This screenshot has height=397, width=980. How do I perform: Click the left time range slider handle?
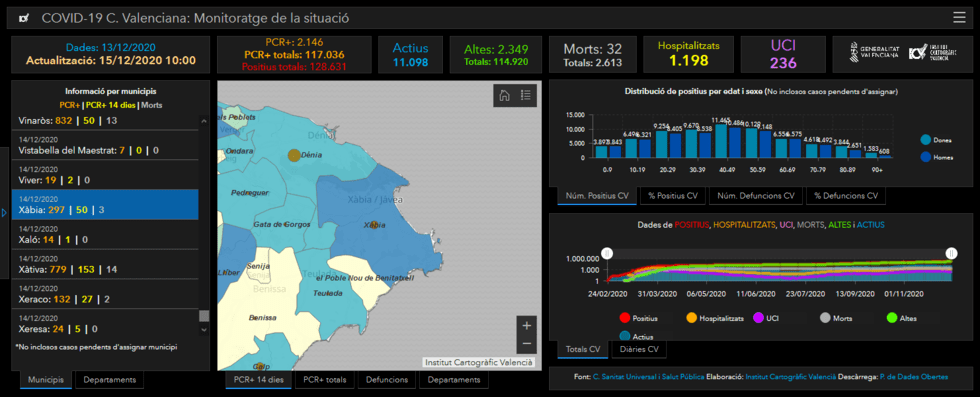pos(607,253)
